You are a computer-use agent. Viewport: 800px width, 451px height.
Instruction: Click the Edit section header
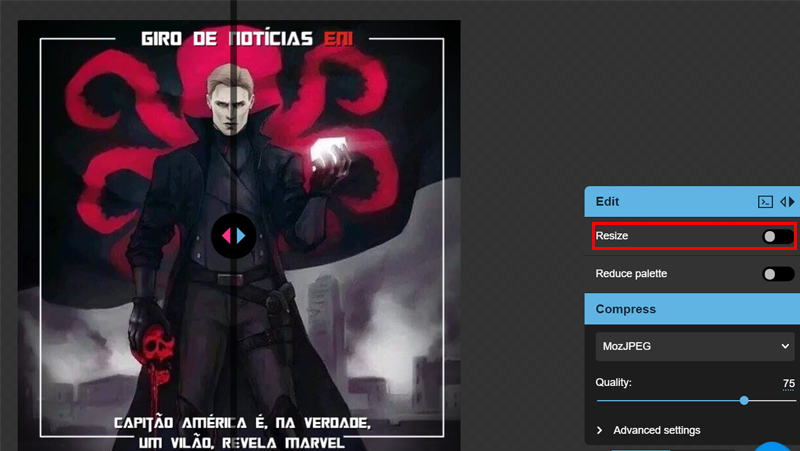click(692, 202)
